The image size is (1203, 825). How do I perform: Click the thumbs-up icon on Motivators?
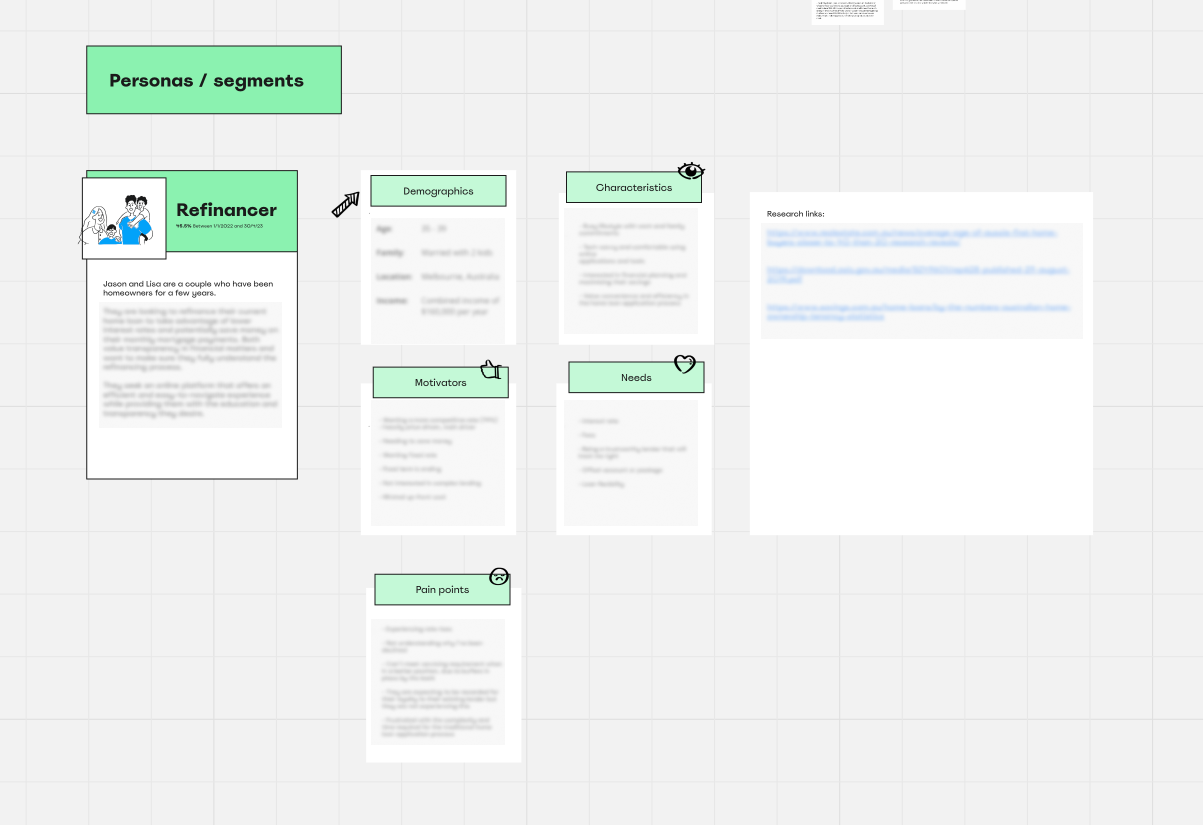[490, 369]
